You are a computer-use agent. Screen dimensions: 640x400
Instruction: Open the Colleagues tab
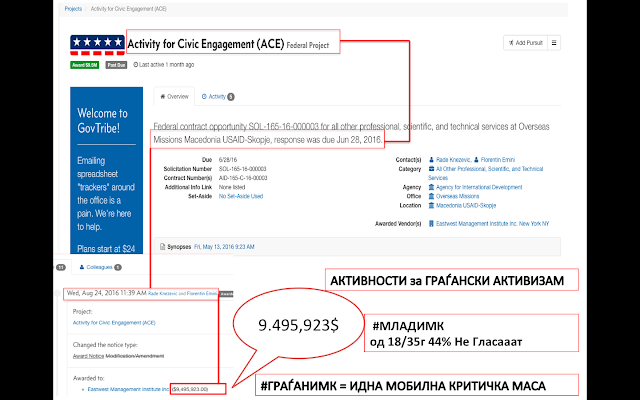(x=100, y=267)
